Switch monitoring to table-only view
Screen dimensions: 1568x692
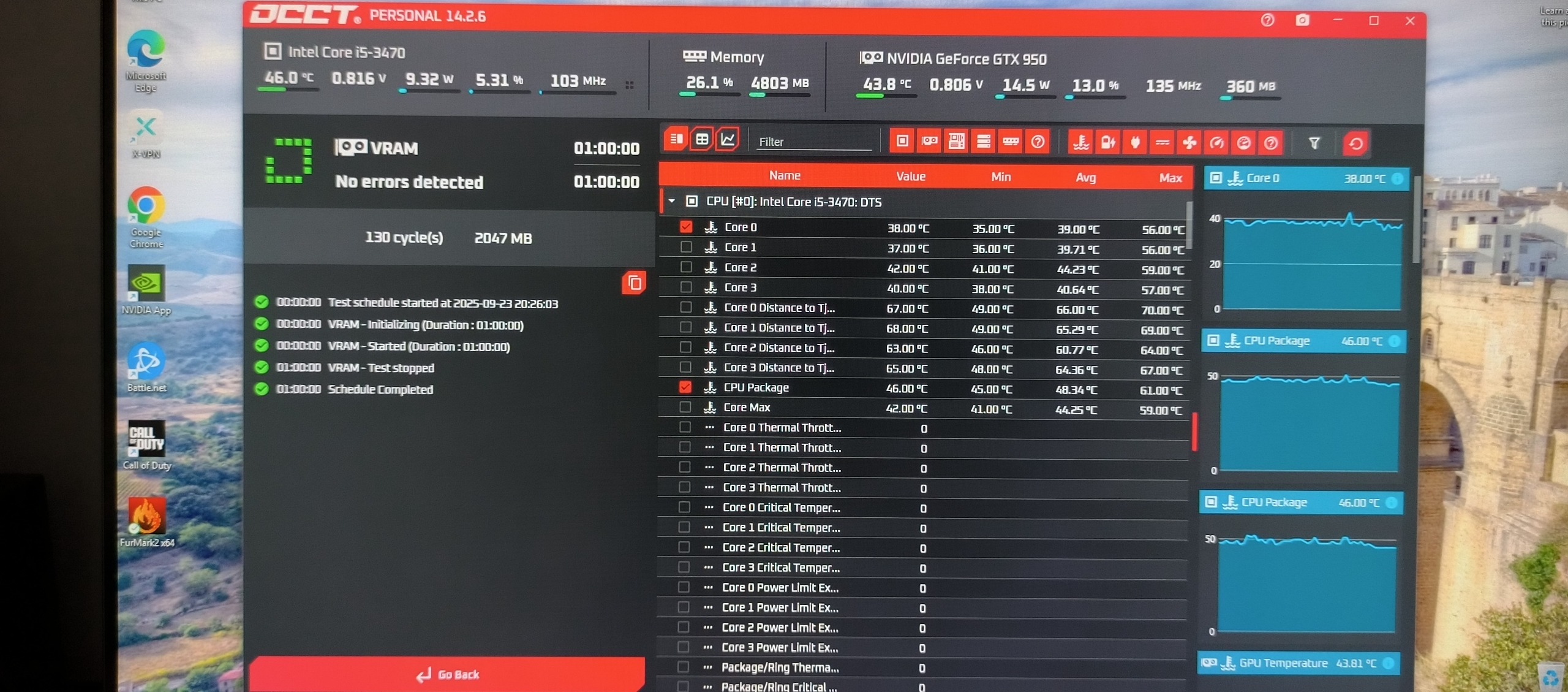(702, 140)
